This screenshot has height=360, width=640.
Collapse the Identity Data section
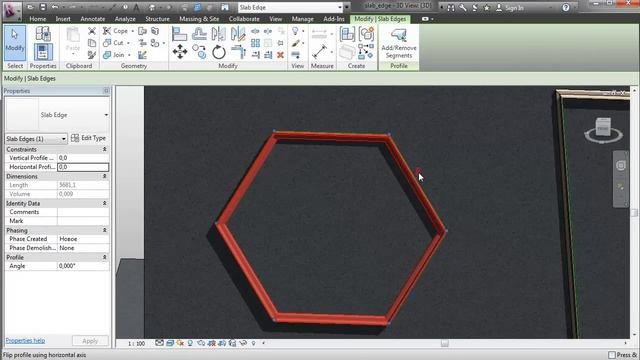click(x=104, y=203)
